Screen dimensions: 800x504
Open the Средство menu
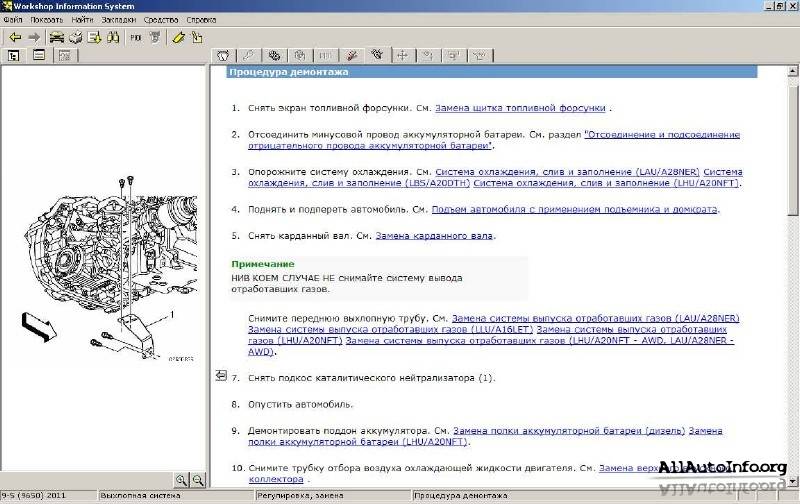[161, 20]
